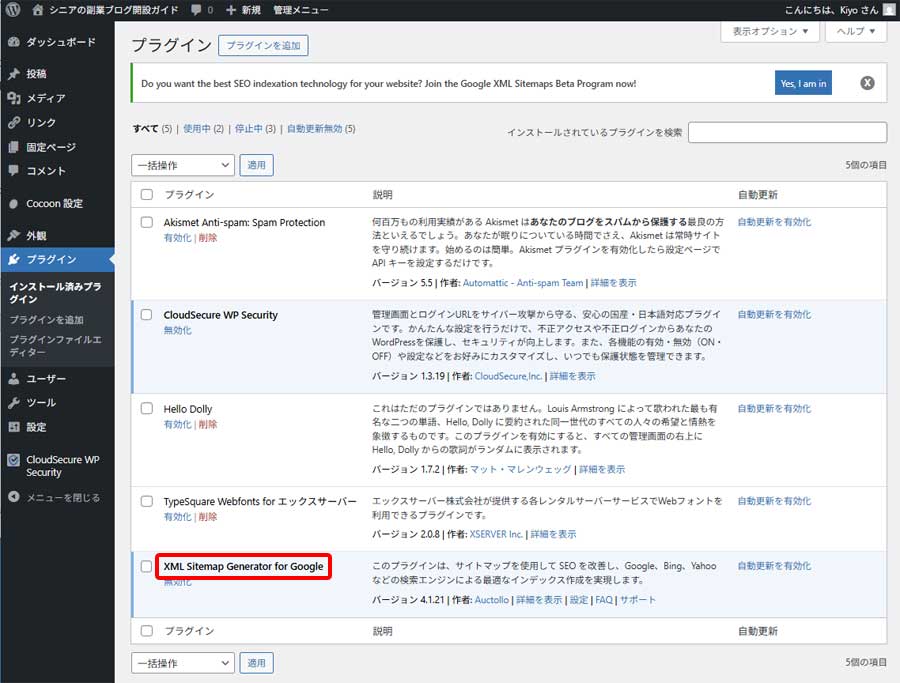Click the Media icon in sidebar
Image resolution: width=900 pixels, height=683 pixels.
click(x=13, y=98)
